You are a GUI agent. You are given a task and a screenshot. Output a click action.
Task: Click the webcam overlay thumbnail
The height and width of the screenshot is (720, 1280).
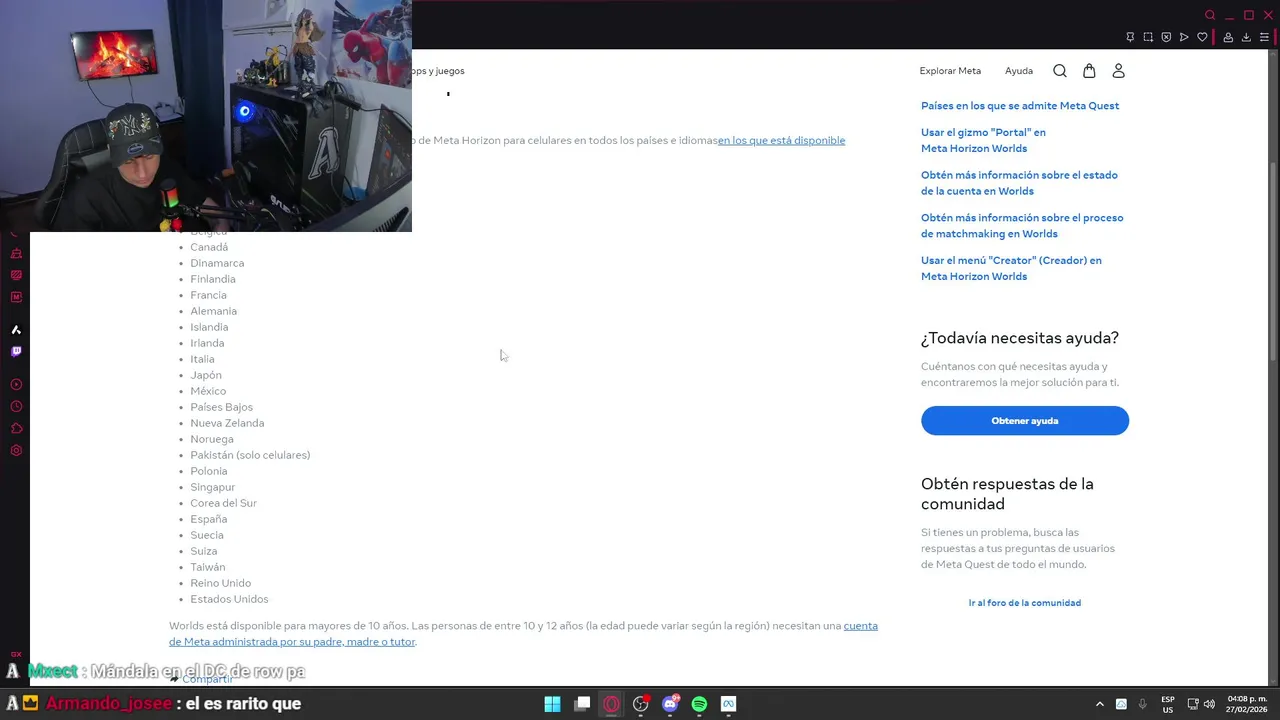(x=206, y=116)
